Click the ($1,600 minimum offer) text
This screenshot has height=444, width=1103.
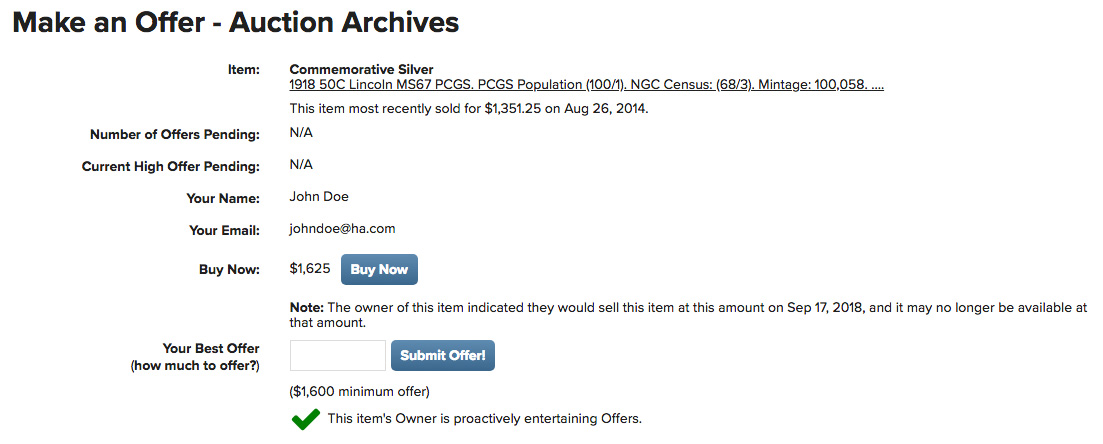click(359, 391)
